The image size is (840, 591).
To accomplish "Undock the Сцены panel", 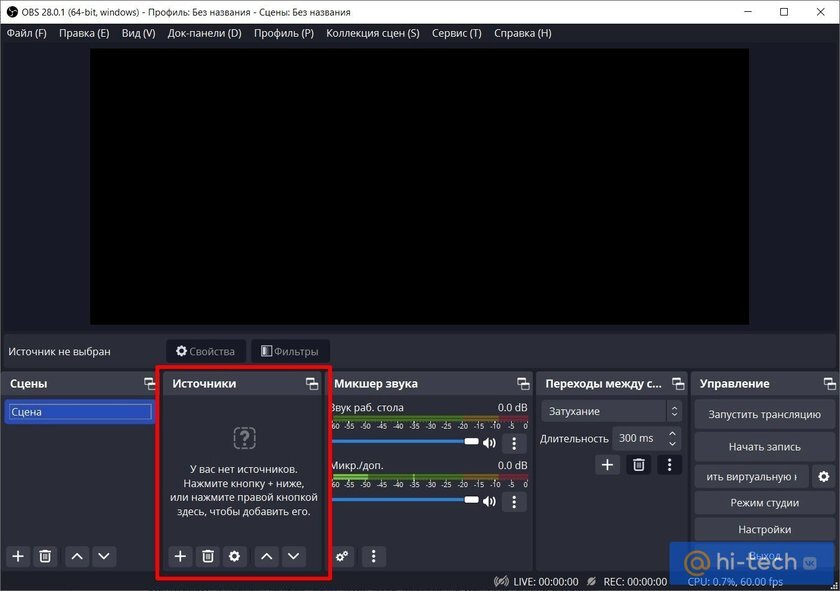I will (x=149, y=384).
